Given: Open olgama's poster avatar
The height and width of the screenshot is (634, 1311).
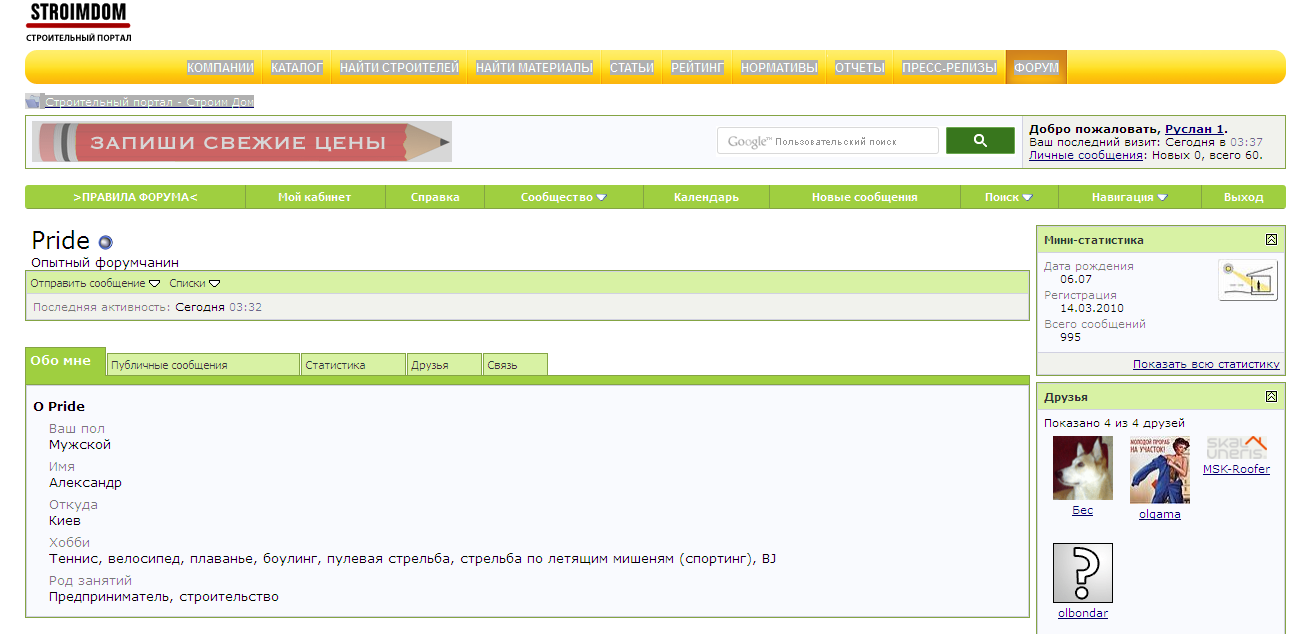Looking at the screenshot, I should [x=1160, y=470].
